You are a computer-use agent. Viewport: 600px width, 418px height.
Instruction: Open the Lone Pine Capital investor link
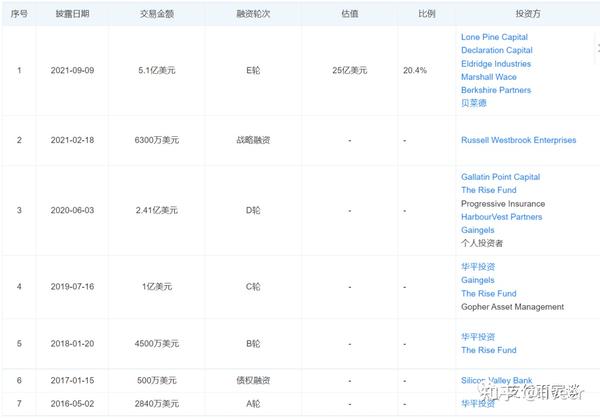click(494, 37)
